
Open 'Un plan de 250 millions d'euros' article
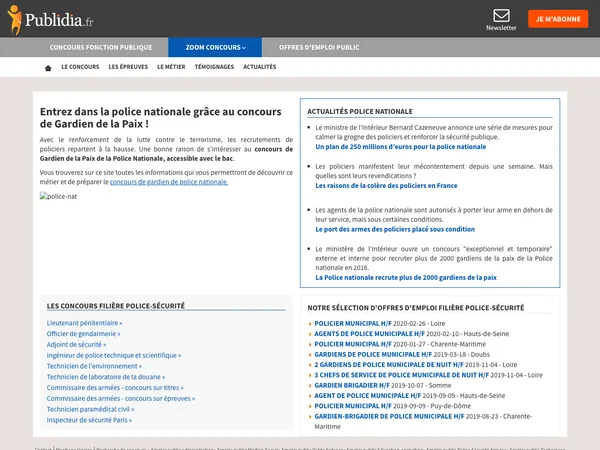[401, 147]
